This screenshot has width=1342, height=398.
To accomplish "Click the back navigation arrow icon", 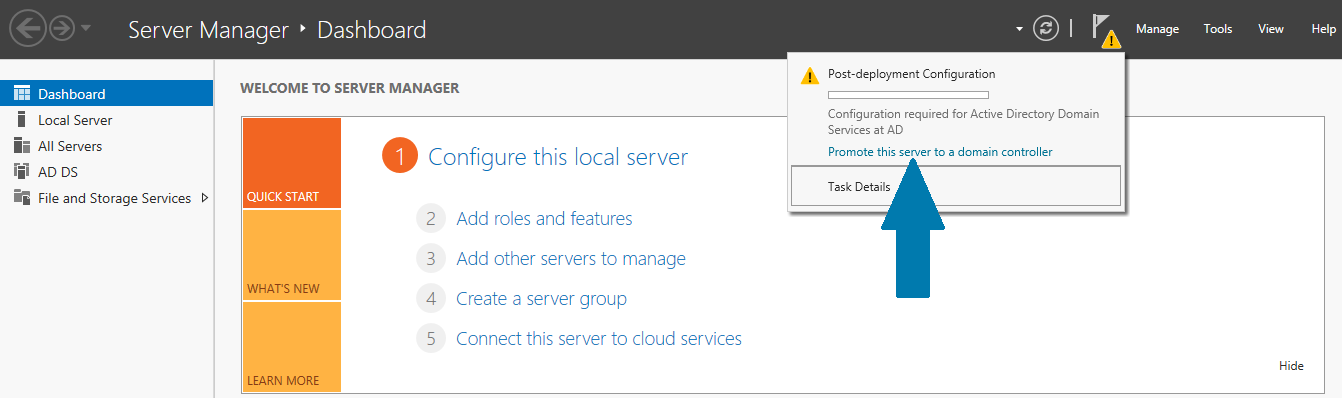I will (28, 29).
